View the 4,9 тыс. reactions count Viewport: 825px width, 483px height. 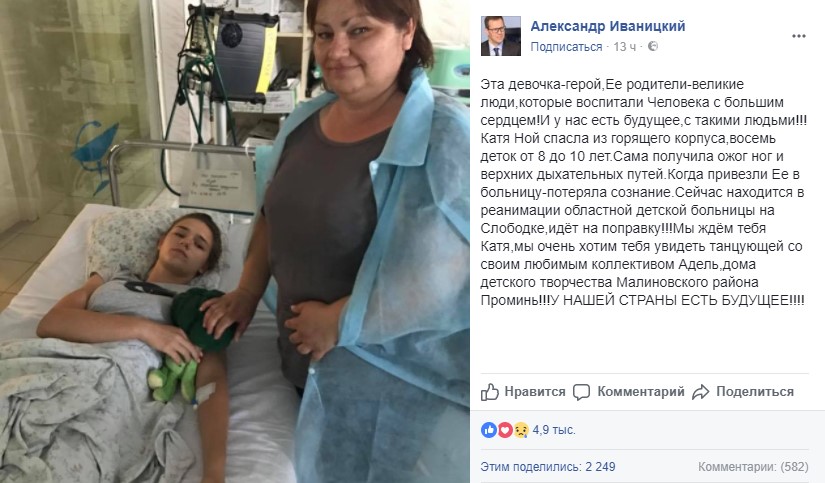pyautogui.click(x=554, y=430)
